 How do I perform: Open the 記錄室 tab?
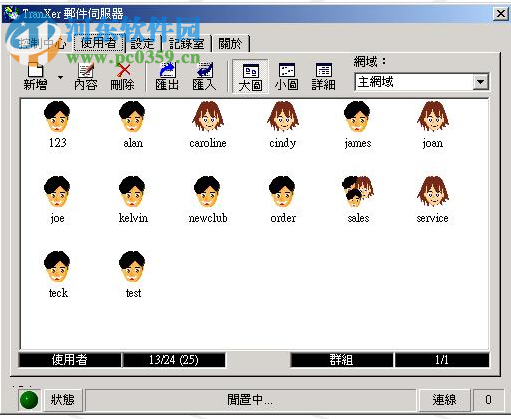[187, 44]
